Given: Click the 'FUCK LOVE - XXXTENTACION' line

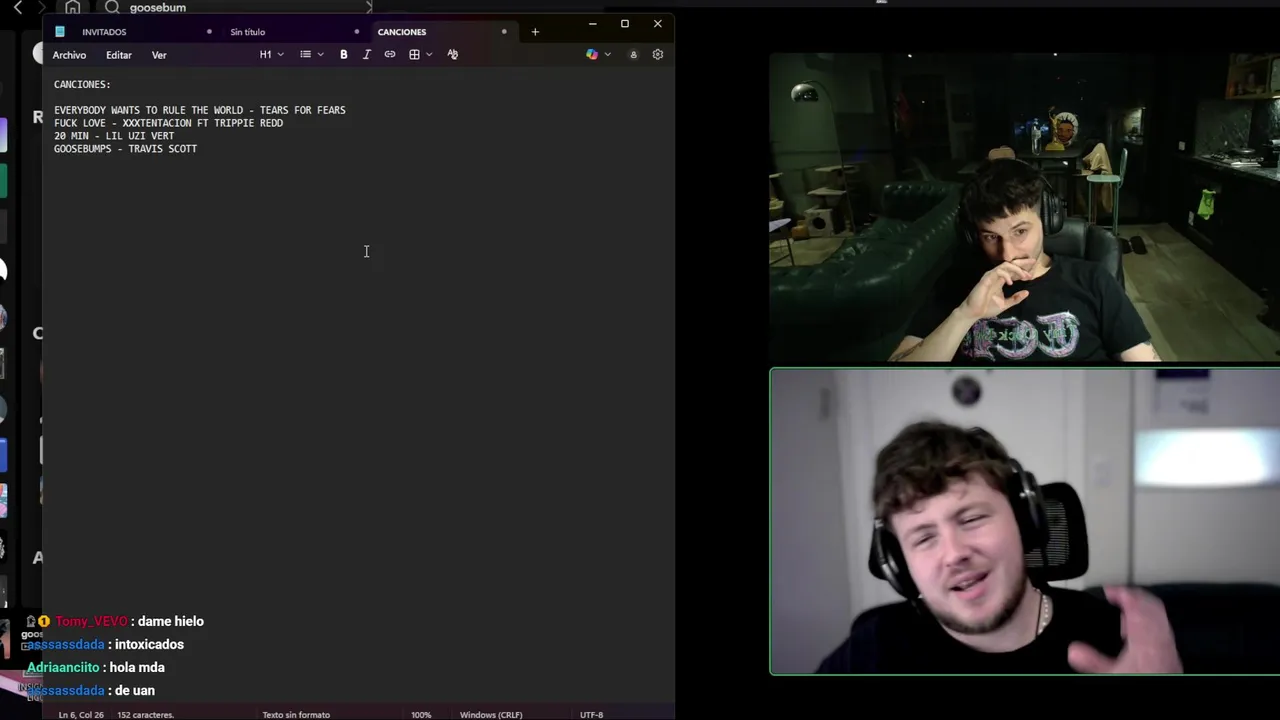Looking at the screenshot, I should click(x=168, y=123).
